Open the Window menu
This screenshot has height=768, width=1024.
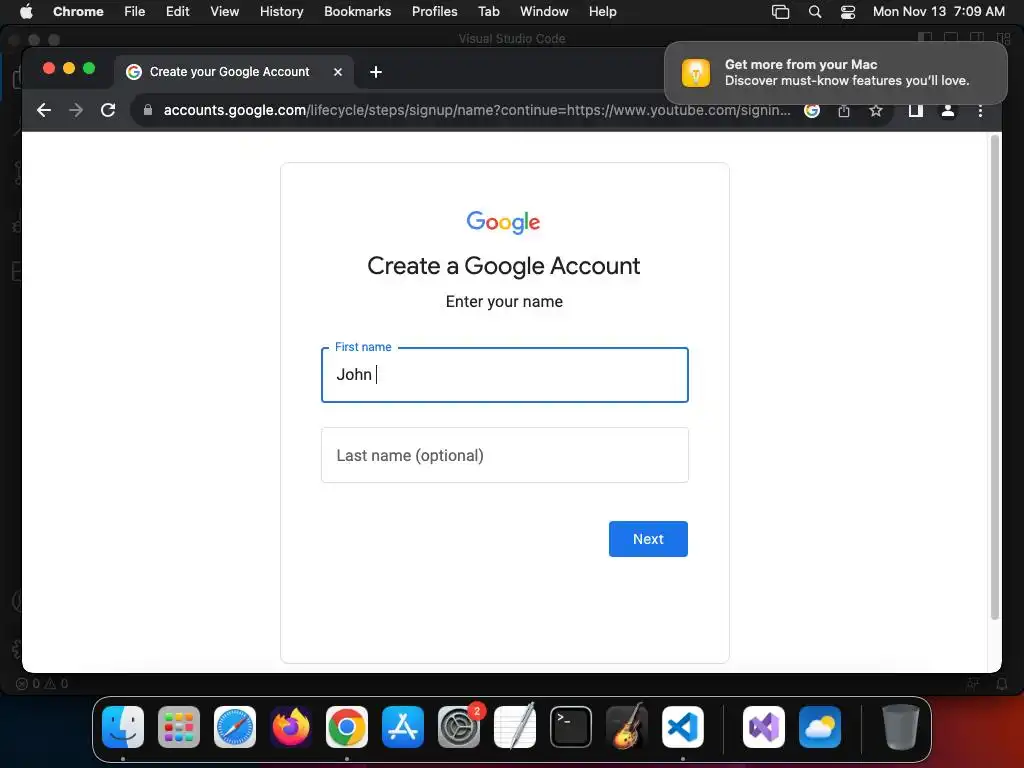click(x=544, y=11)
